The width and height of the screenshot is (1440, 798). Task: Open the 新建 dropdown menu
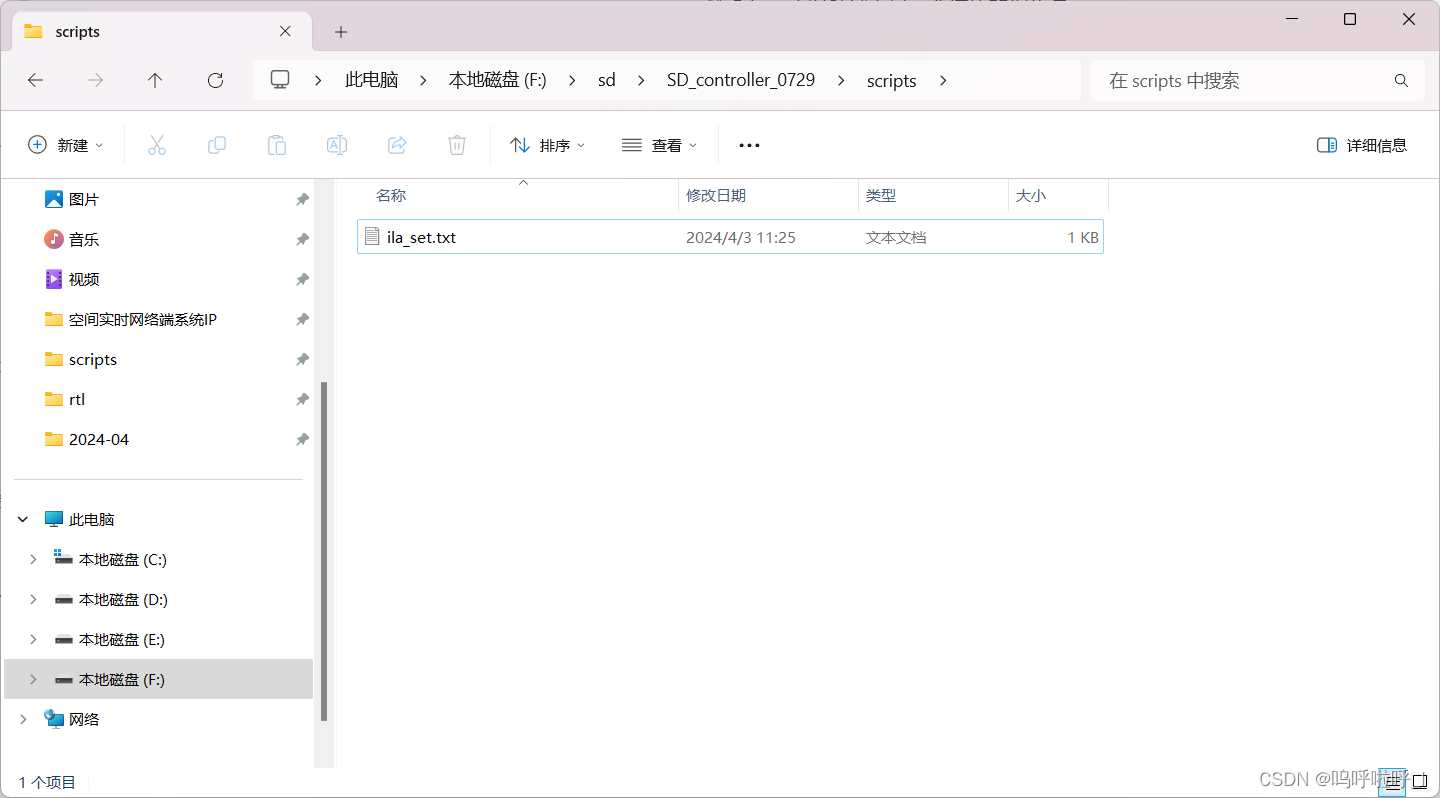point(65,145)
